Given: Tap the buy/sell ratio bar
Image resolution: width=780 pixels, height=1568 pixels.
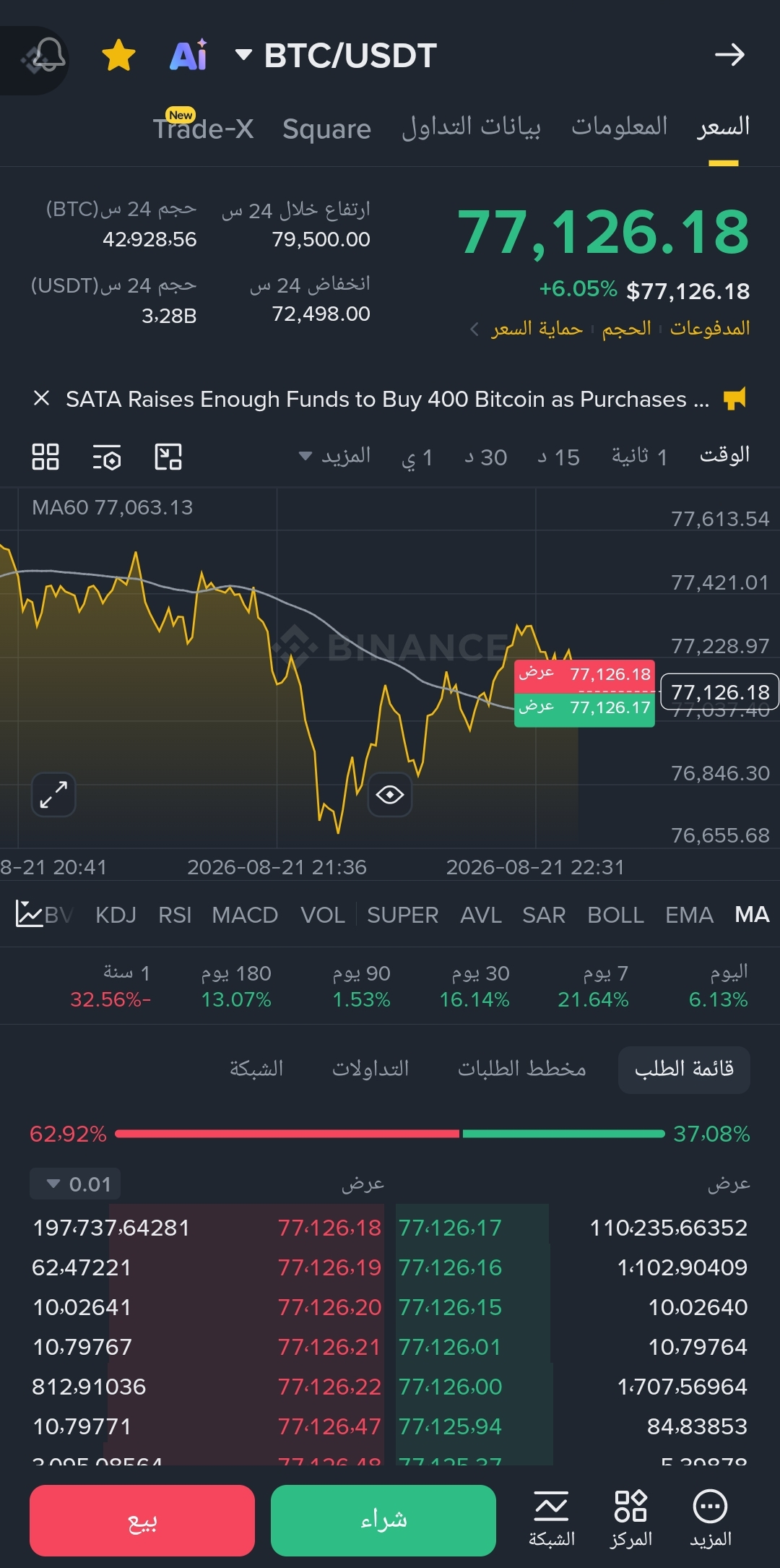Looking at the screenshot, I should pos(390,1134).
